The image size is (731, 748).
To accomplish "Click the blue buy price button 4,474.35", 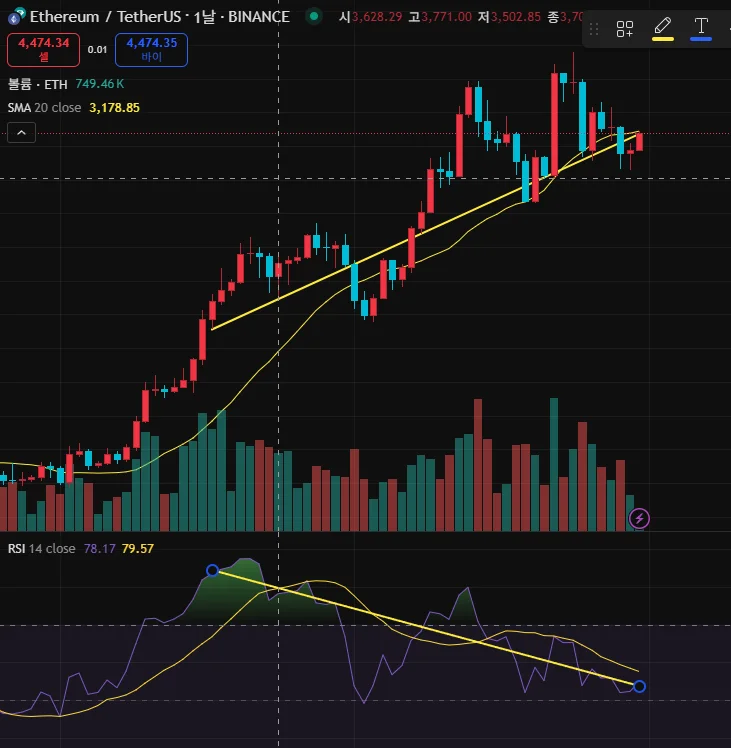I will [x=151, y=50].
